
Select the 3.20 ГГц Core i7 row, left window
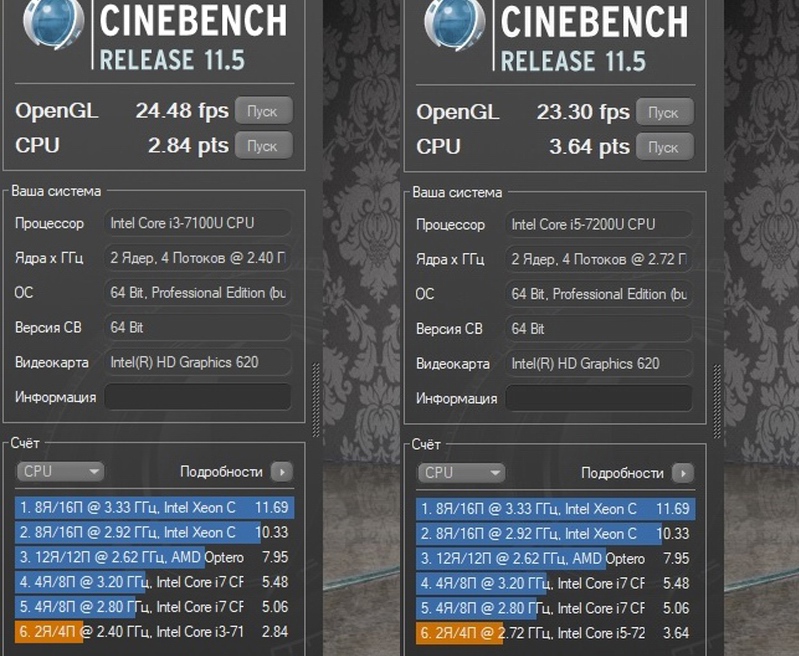(154, 582)
